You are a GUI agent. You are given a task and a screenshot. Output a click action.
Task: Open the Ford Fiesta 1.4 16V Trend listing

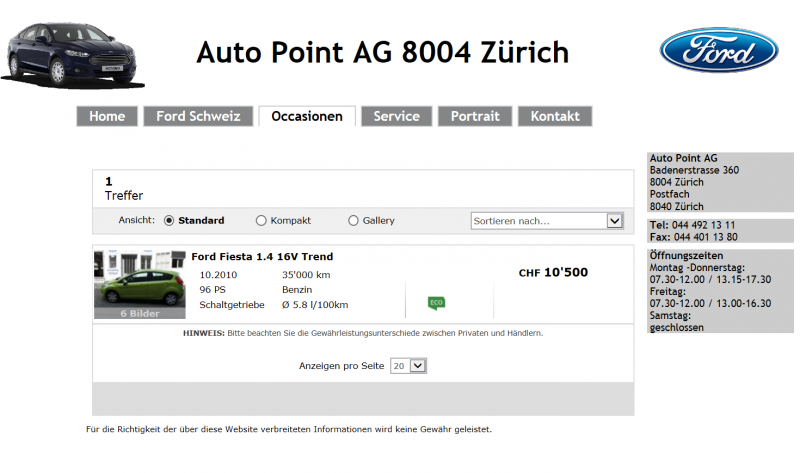coord(262,257)
